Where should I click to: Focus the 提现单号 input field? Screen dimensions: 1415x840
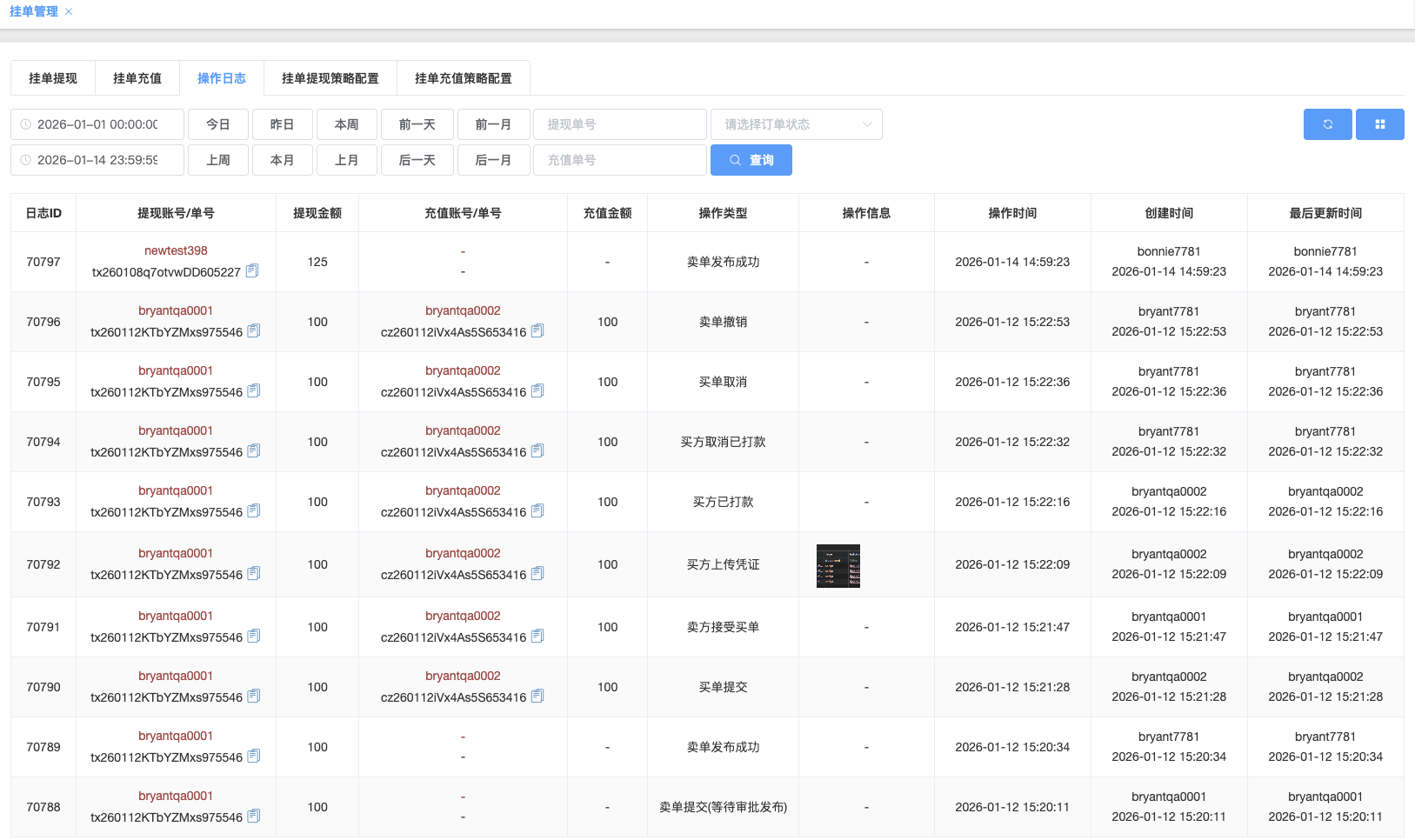tap(619, 124)
